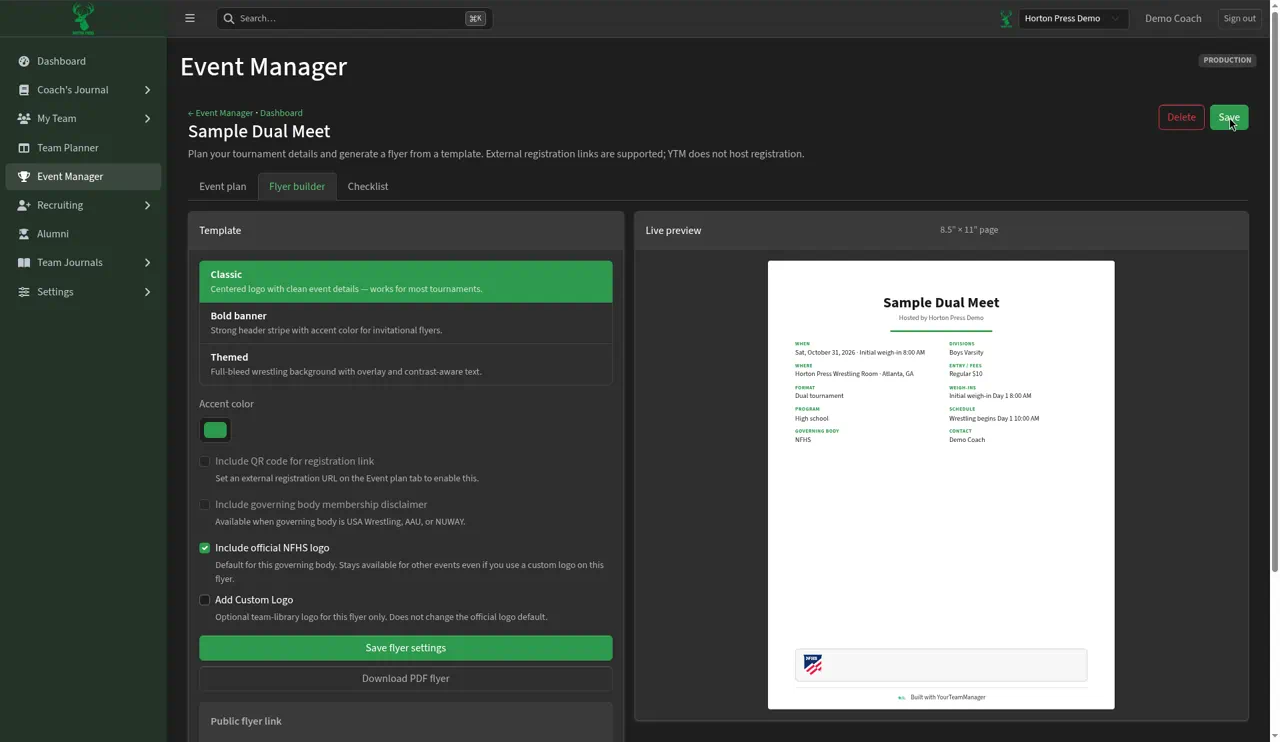Click the Event Manager trophy icon
The image size is (1280, 742).
(24, 176)
